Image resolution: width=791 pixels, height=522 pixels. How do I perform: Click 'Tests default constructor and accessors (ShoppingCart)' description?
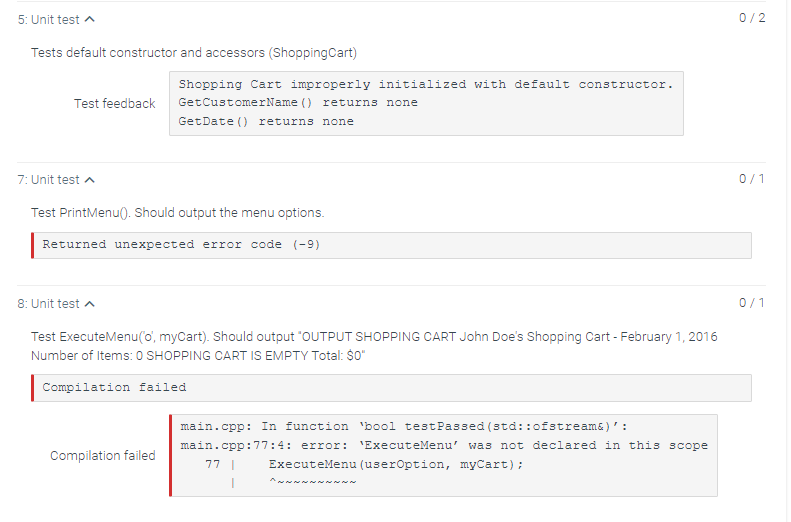pos(194,53)
